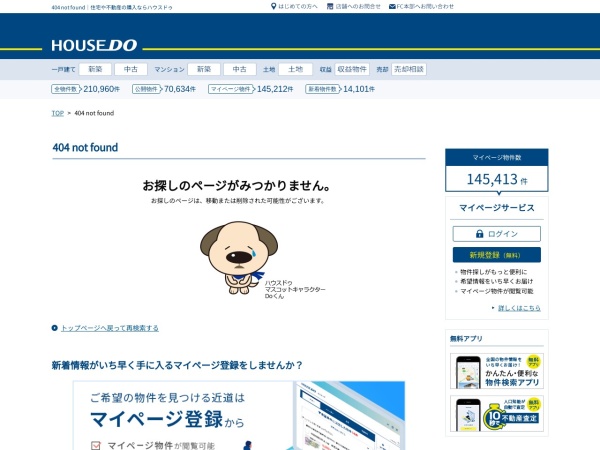The image size is (600, 450).
Task: Click the 新規登録（無料） button
Action: [x=497, y=255]
